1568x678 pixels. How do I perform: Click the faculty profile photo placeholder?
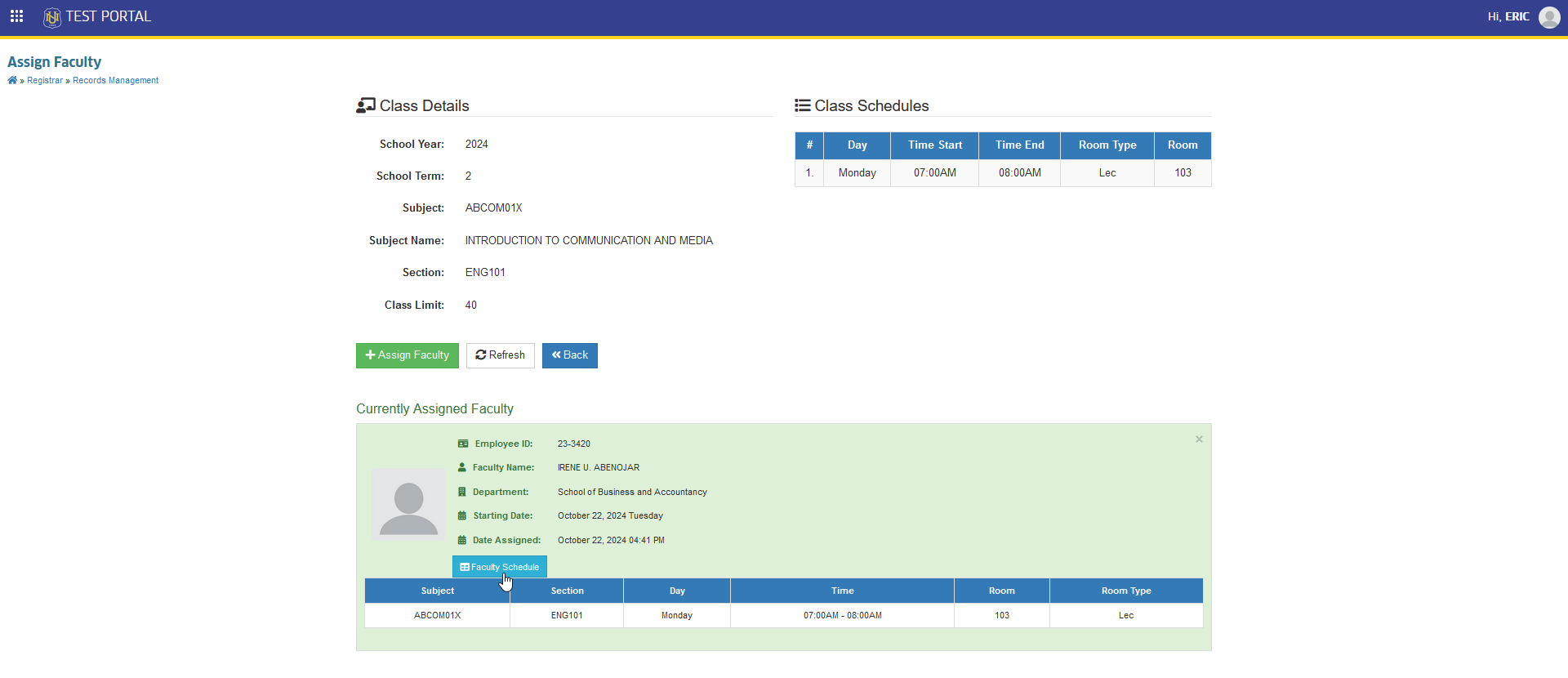(409, 504)
